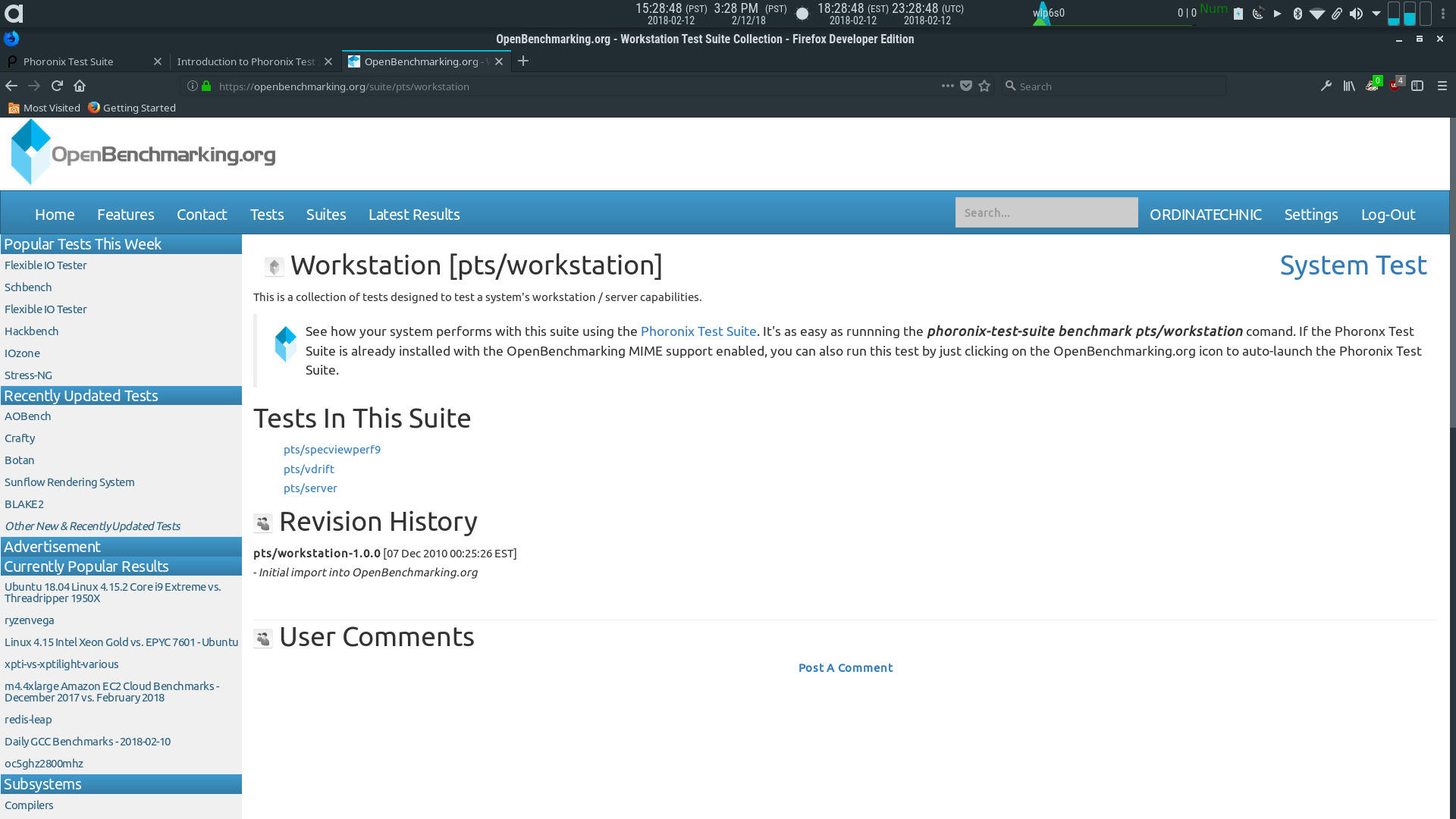Open Other New & Recently Updated Tests
The height and width of the screenshot is (819, 1456).
(93, 526)
